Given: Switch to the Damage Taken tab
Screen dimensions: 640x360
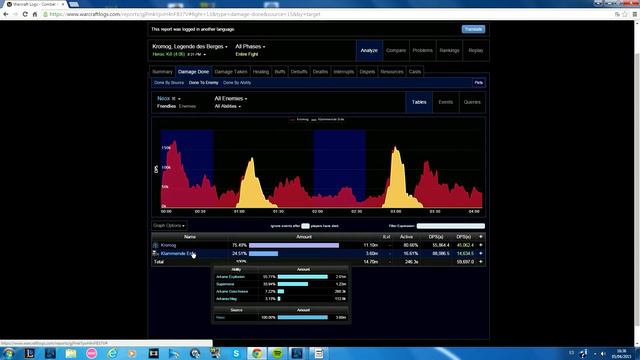Looking at the screenshot, I should pos(231,71).
